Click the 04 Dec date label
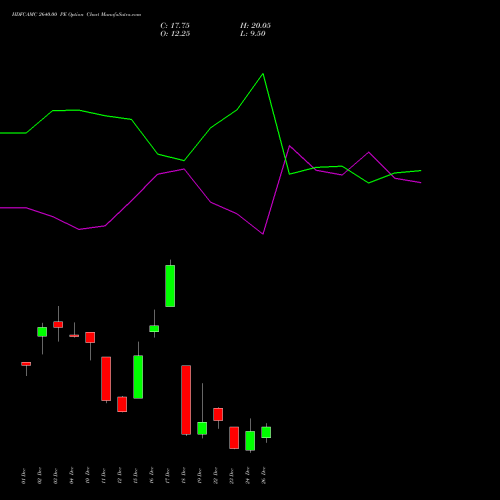This screenshot has width=500, height=500. [x=71, y=476]
